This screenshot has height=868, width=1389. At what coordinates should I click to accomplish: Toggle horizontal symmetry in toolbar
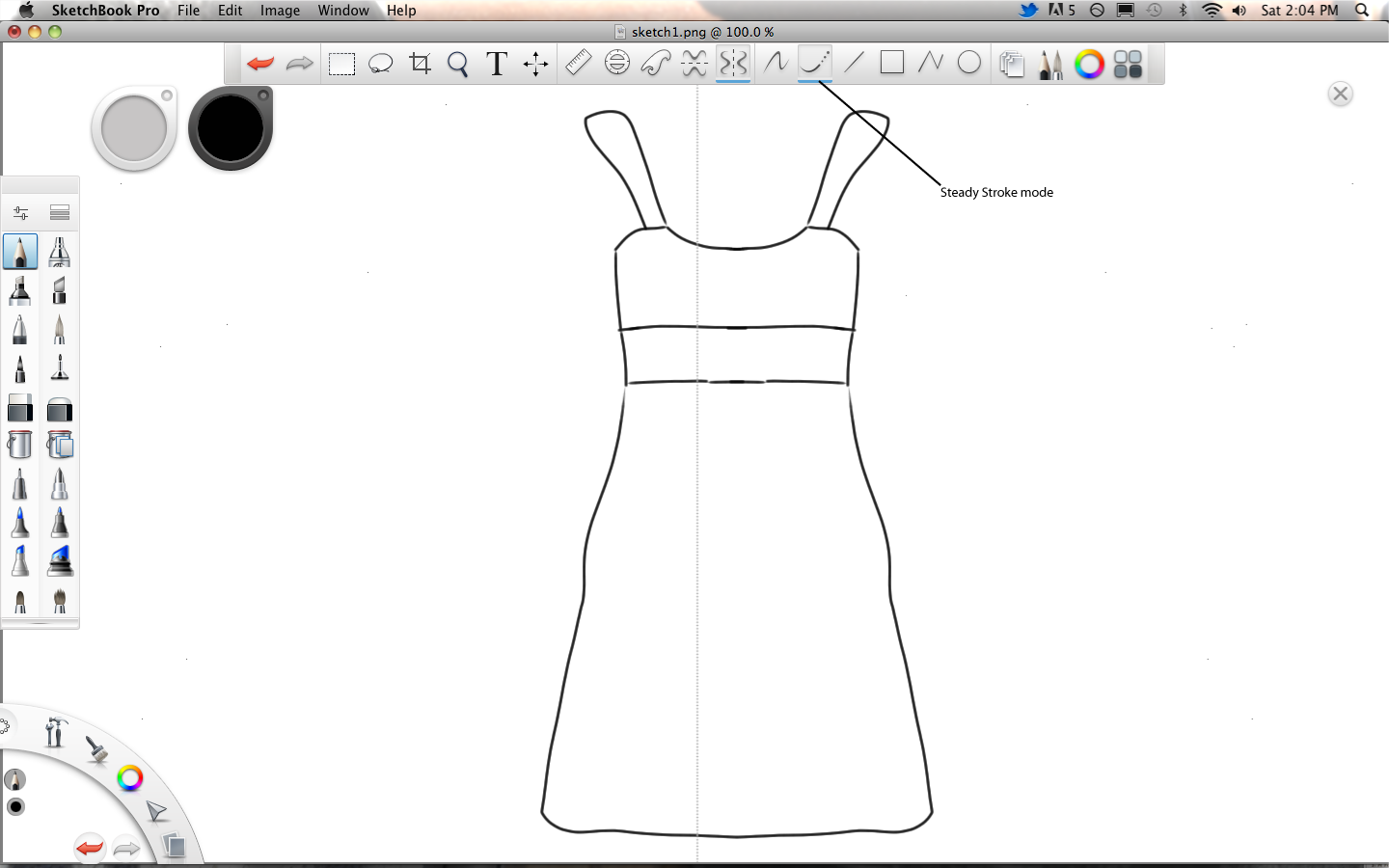click(694, 64)
